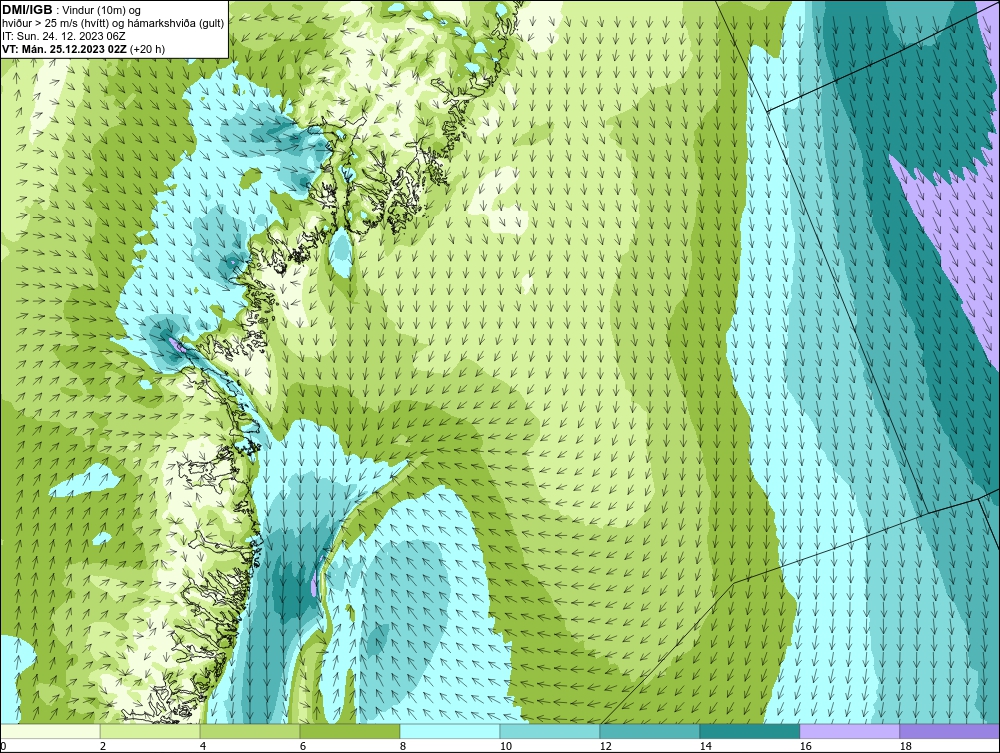Click the 16–18 m/s lavender legend swatch

(x=849, y=731)
